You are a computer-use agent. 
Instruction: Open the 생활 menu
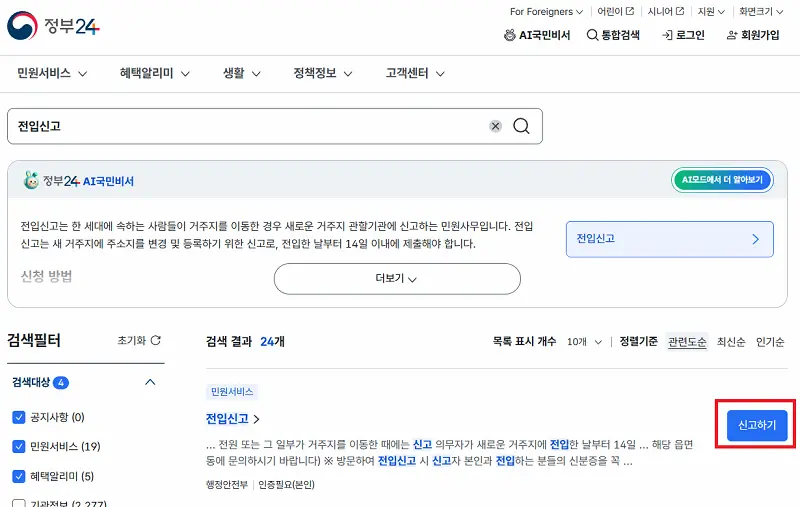(x=242, y=73)
